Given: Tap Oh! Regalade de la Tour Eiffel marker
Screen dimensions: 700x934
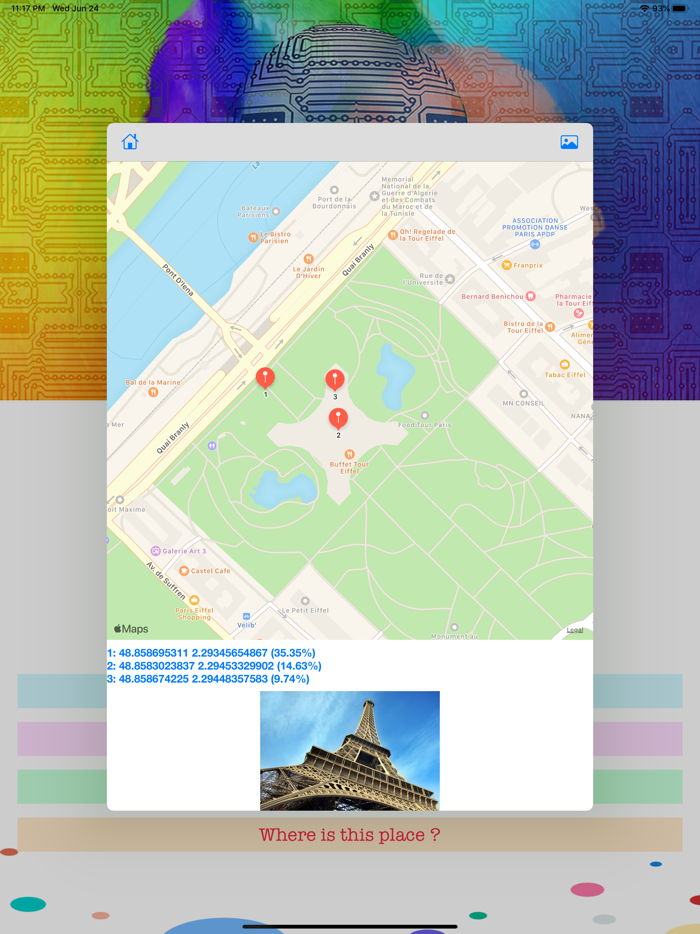Looking at the screenshot, I should click(x=393, y=235).
